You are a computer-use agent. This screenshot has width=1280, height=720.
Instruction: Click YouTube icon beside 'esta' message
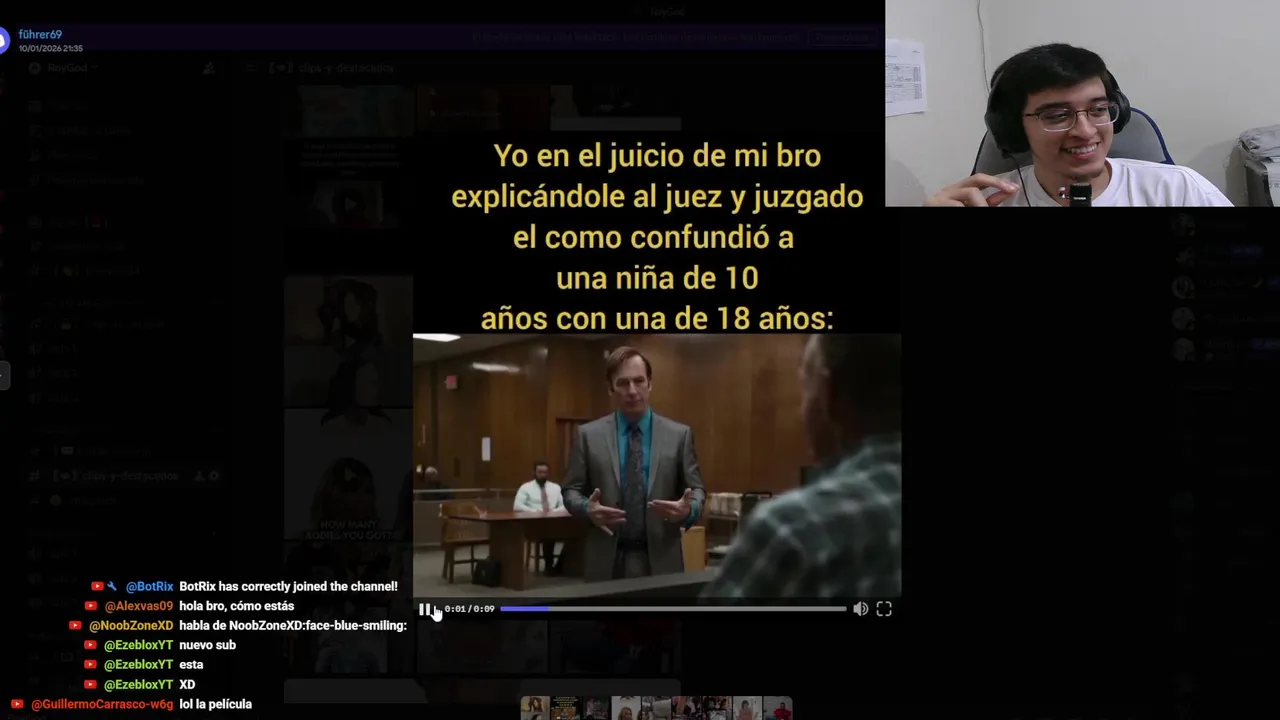90,665
